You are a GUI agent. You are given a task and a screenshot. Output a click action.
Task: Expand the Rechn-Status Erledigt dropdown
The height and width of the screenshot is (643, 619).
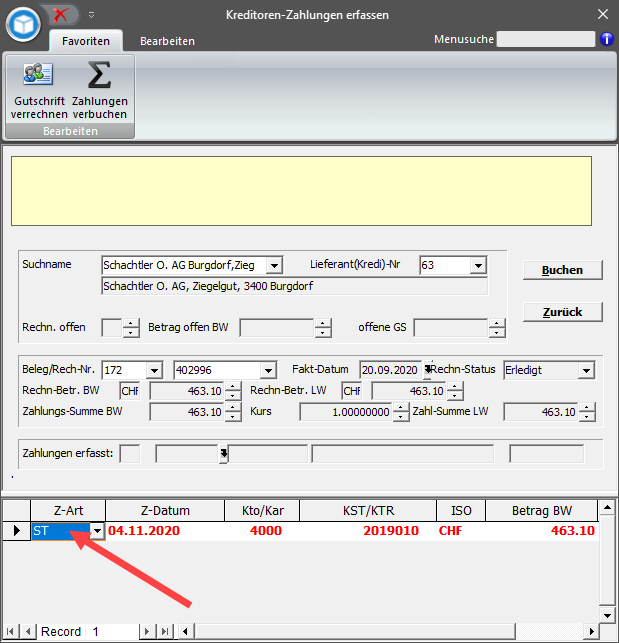tap(587, 371)
